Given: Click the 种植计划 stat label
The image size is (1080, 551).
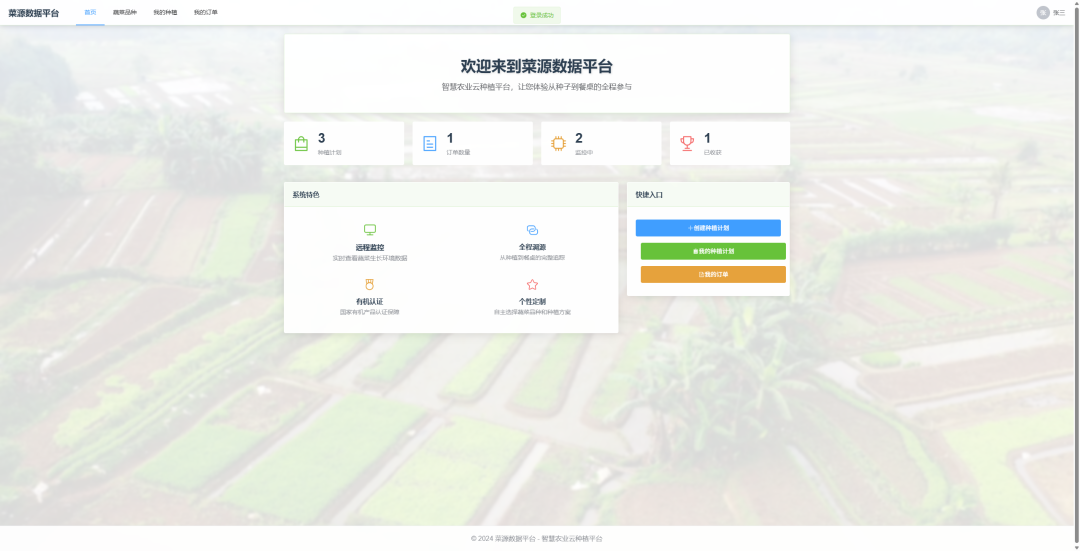Looking at the screenshot, I should [329, 152].
